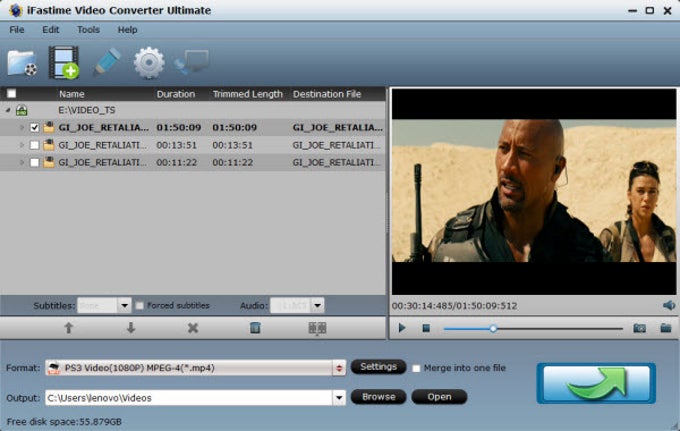Enable Merge into one file
The height and width of the screenshot is (431, 680).
click(416, 368)
